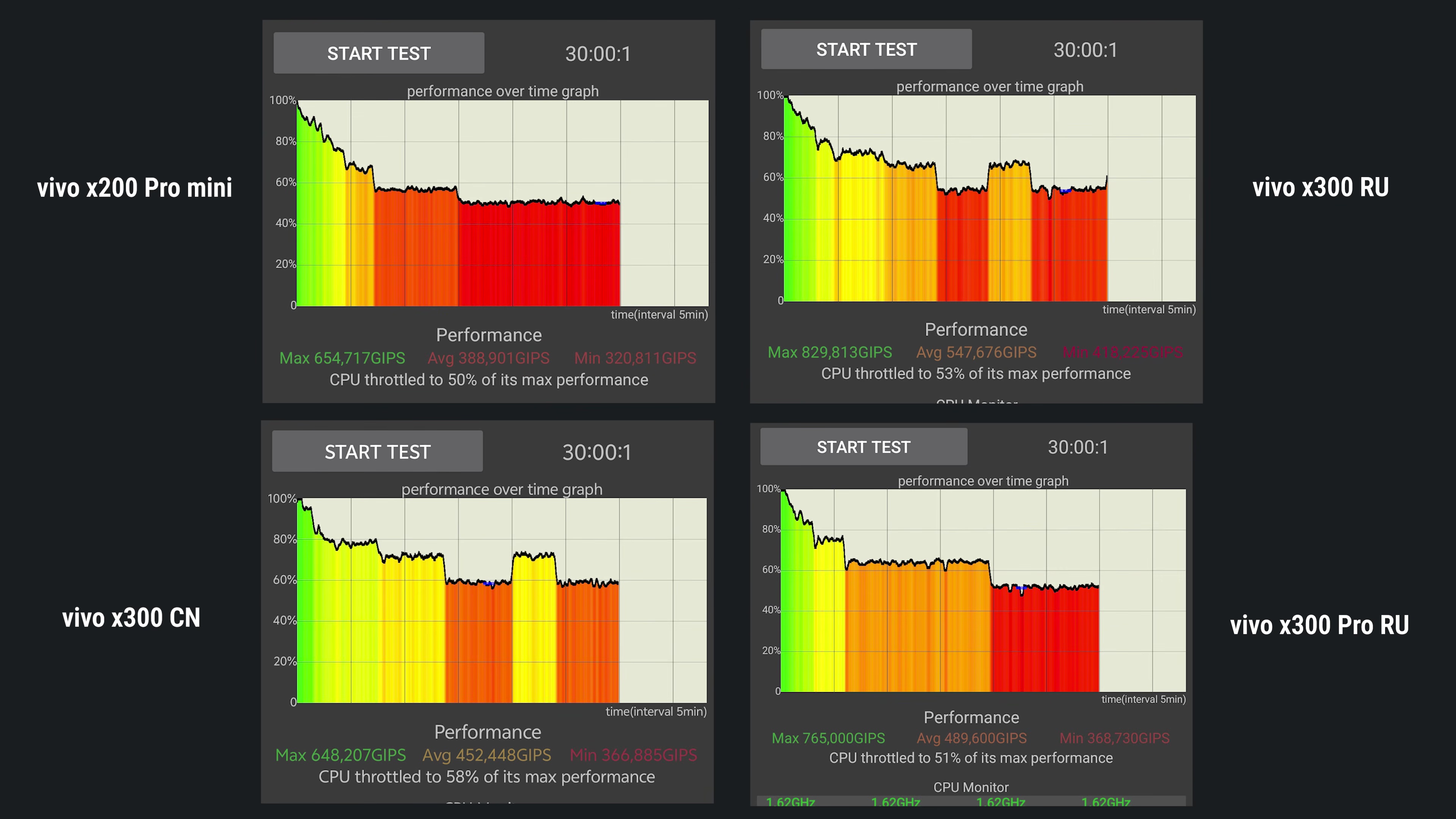Click Max 765,000GIPS value
The height and width of the screenshot is (819, 1456).
click(828, 738)
